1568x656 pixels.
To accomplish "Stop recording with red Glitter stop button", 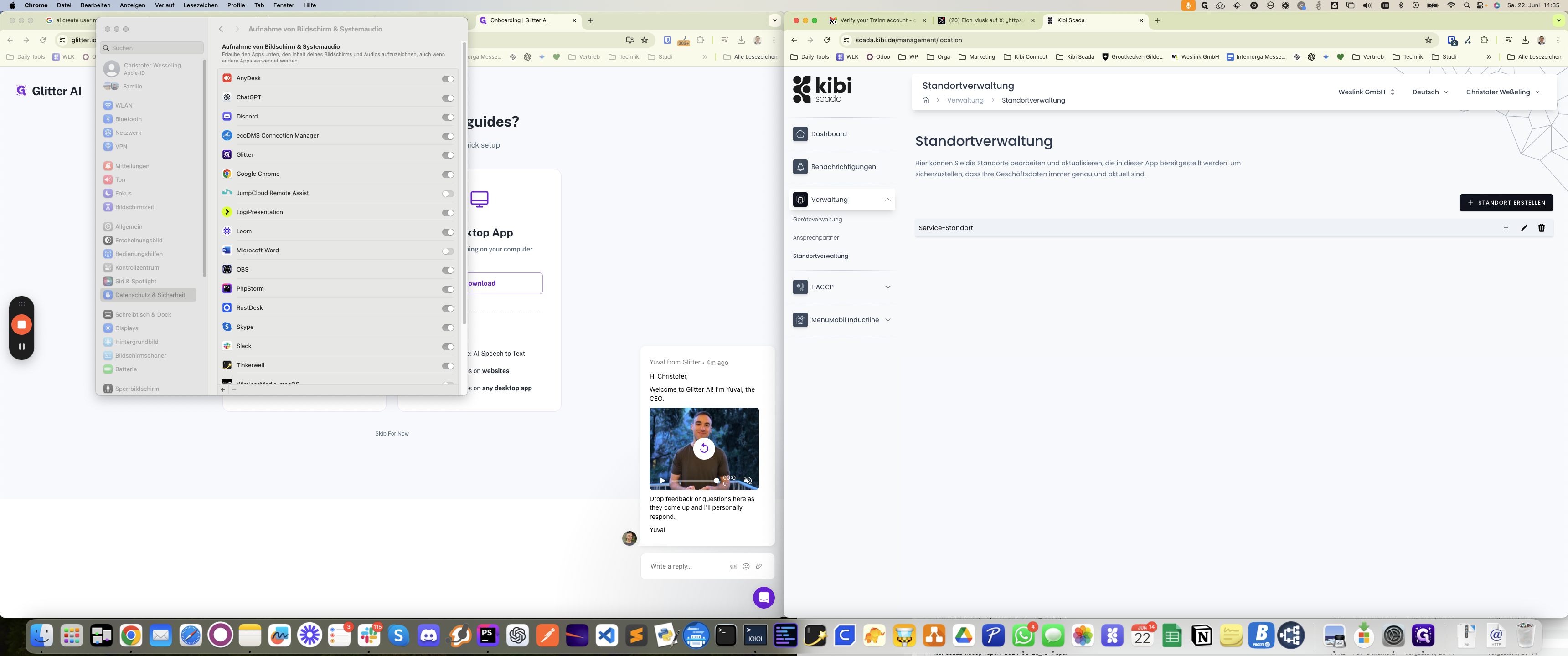I will (x=21, y=324).
